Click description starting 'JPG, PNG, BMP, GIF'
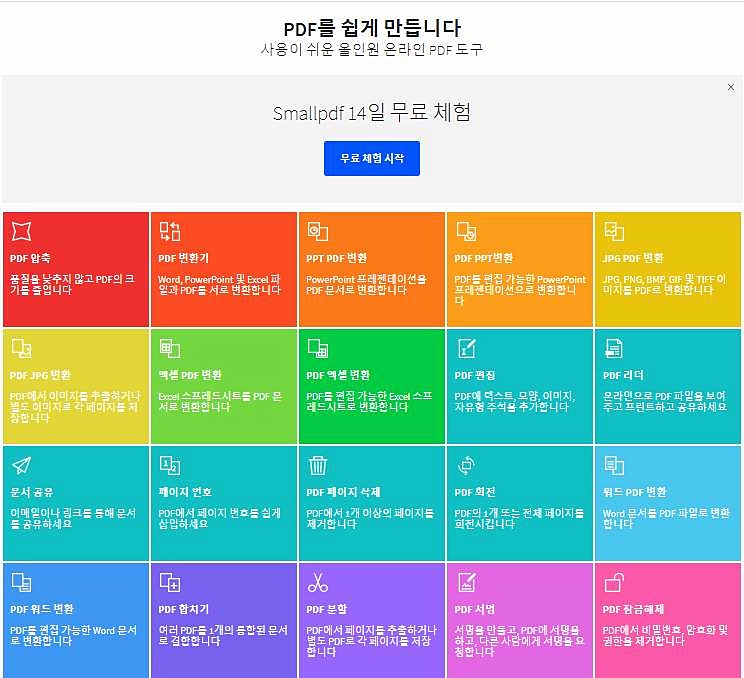The height and width of the screenshot is (678, 744). tap(664, 284)
